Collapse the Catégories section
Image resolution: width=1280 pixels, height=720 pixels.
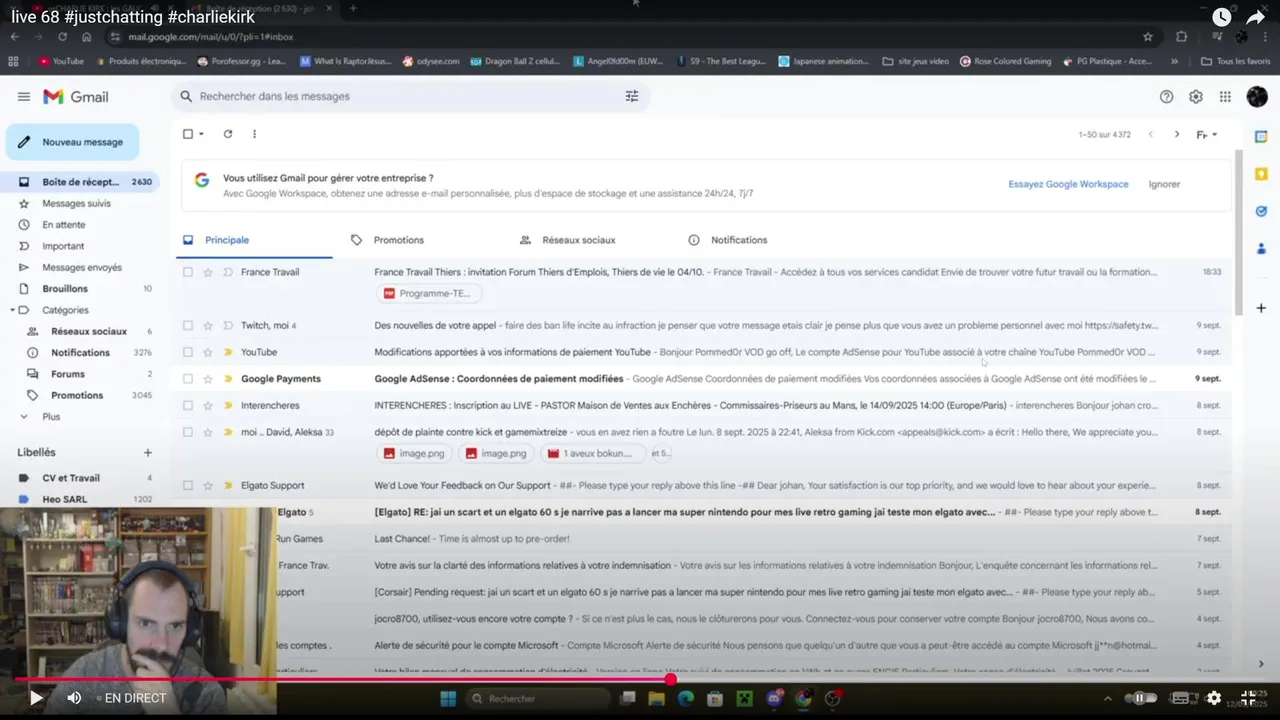tap(12, 310)
